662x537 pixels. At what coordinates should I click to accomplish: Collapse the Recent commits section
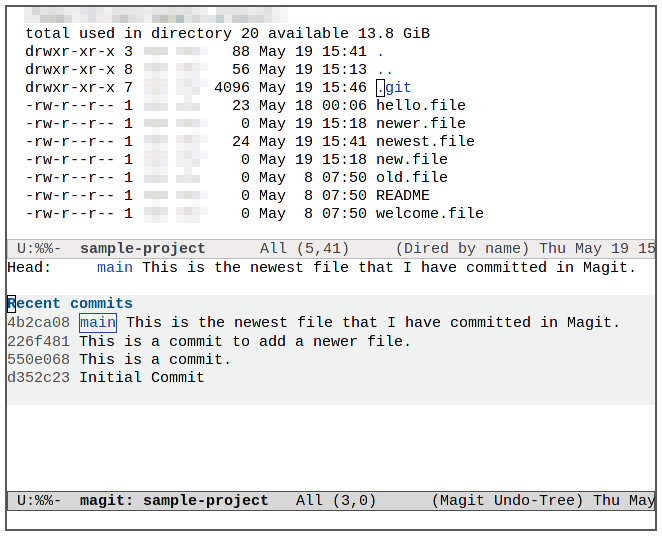[x=70, y=303]
